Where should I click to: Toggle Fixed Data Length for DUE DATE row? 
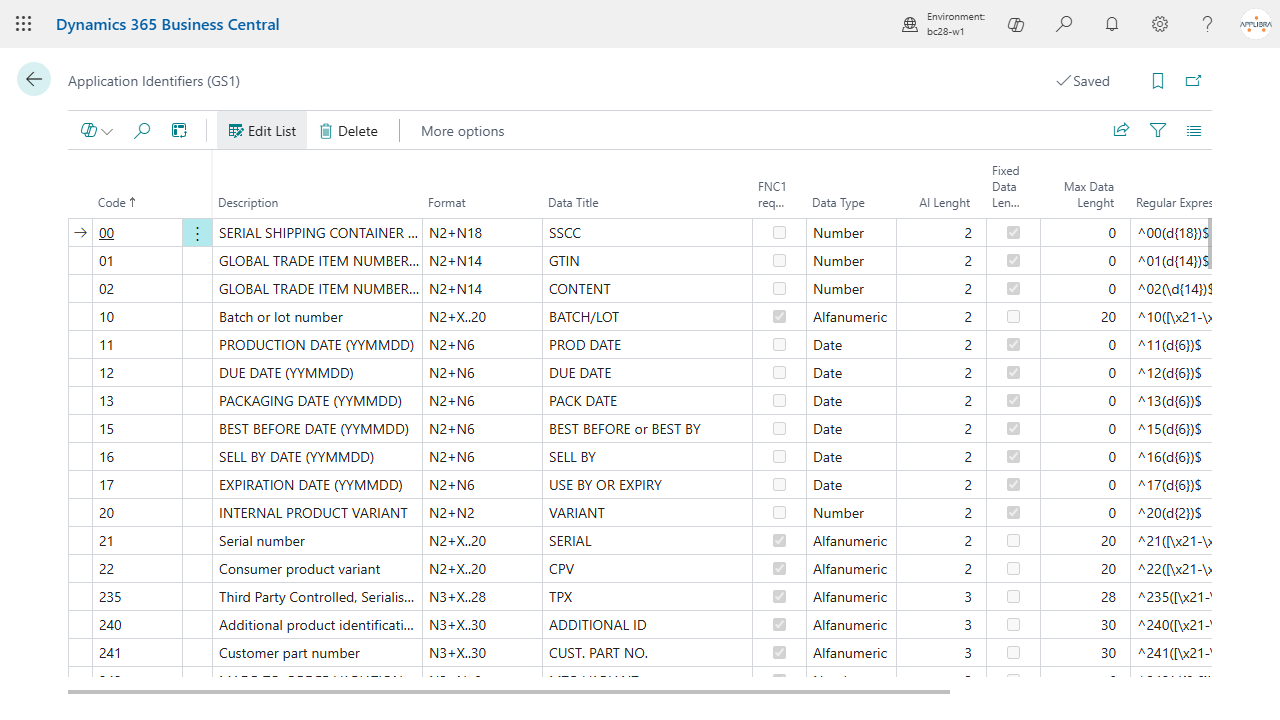[x=1013, y=373]
